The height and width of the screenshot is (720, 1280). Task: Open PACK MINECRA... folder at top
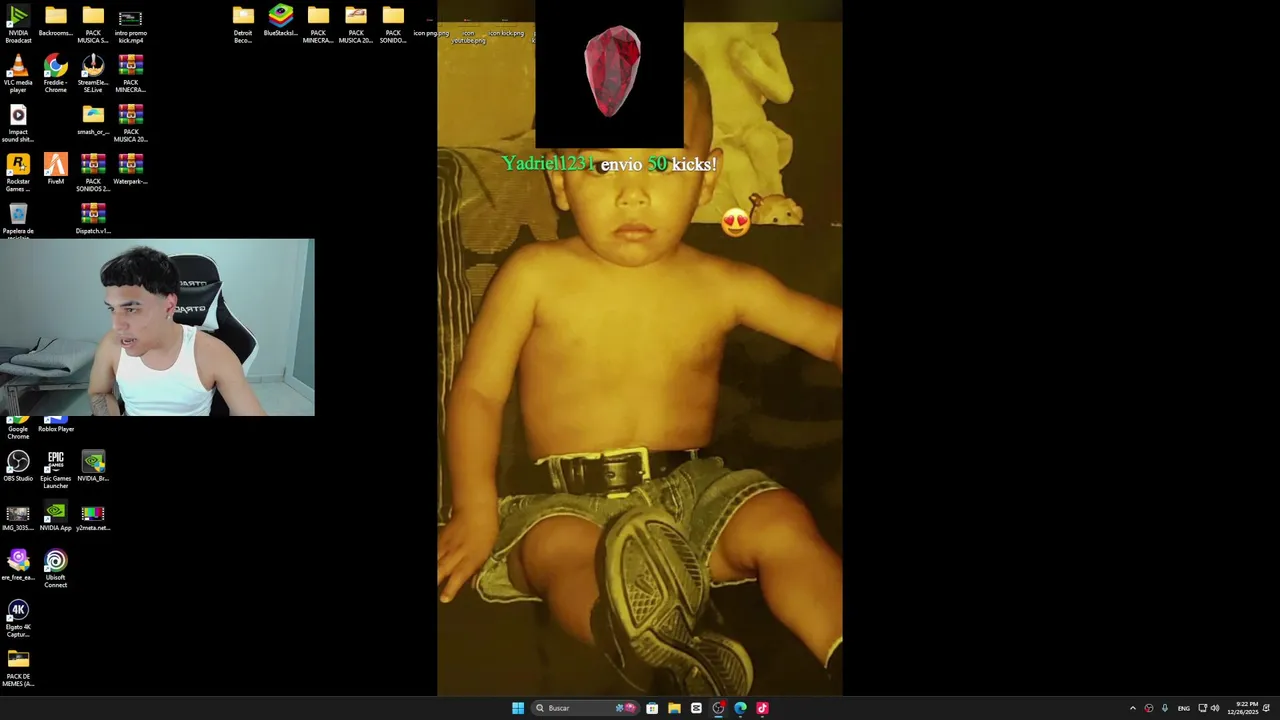coord(318,24)
